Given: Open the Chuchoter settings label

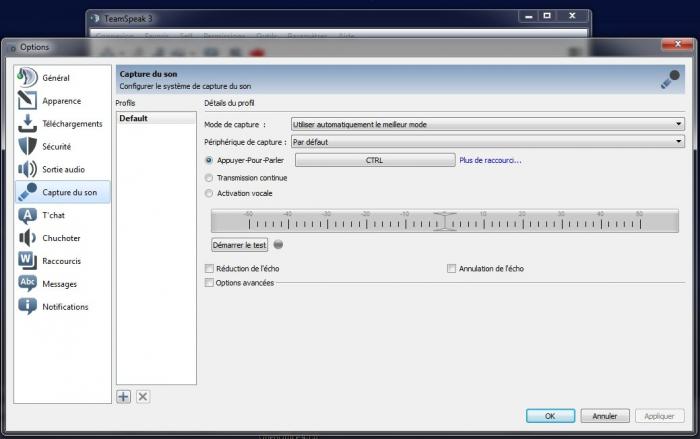Looking at the screenshot, I should (x=61, y=238).
